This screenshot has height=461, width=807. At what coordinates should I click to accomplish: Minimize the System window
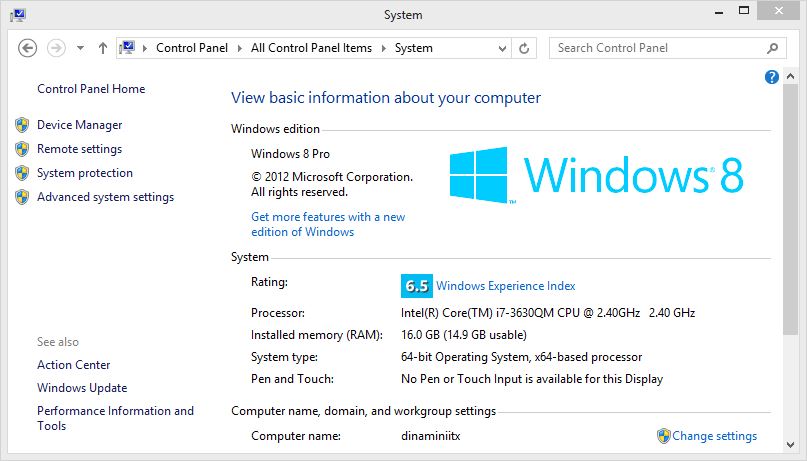[x=719, y=12]
